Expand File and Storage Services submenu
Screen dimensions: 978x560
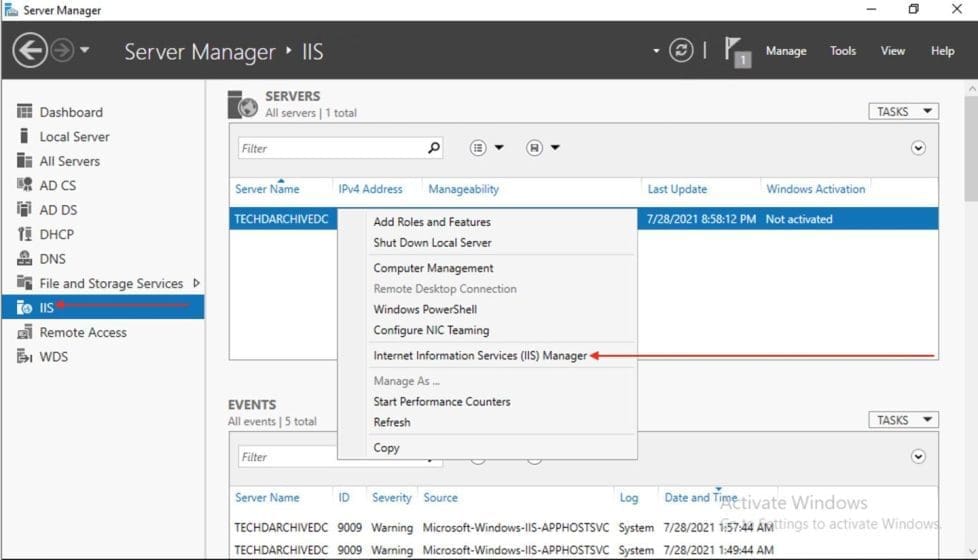coord(196,283)
